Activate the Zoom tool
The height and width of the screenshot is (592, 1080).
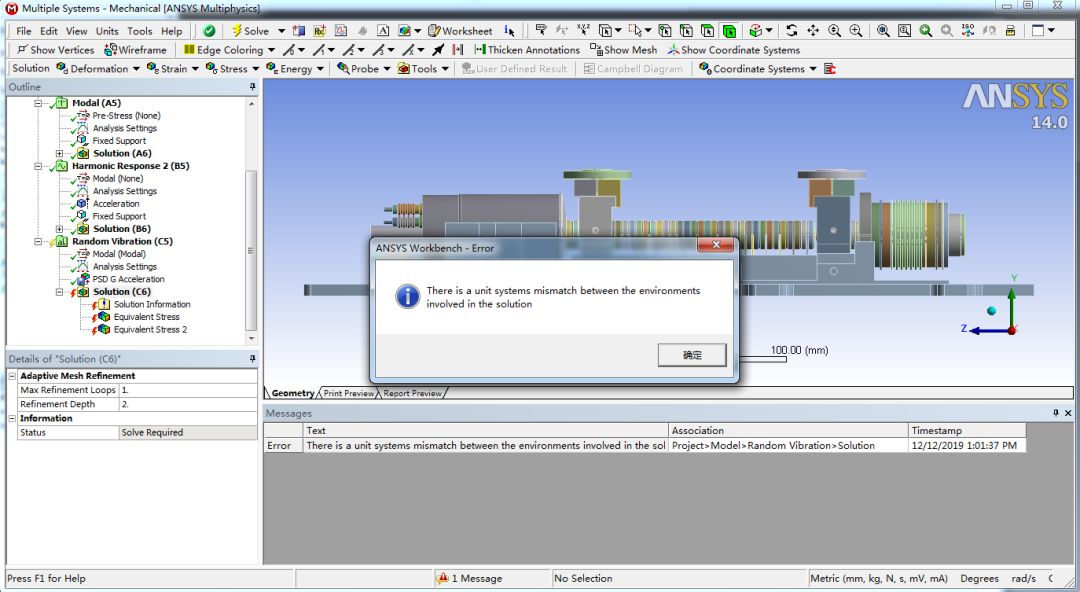(834, 31)
